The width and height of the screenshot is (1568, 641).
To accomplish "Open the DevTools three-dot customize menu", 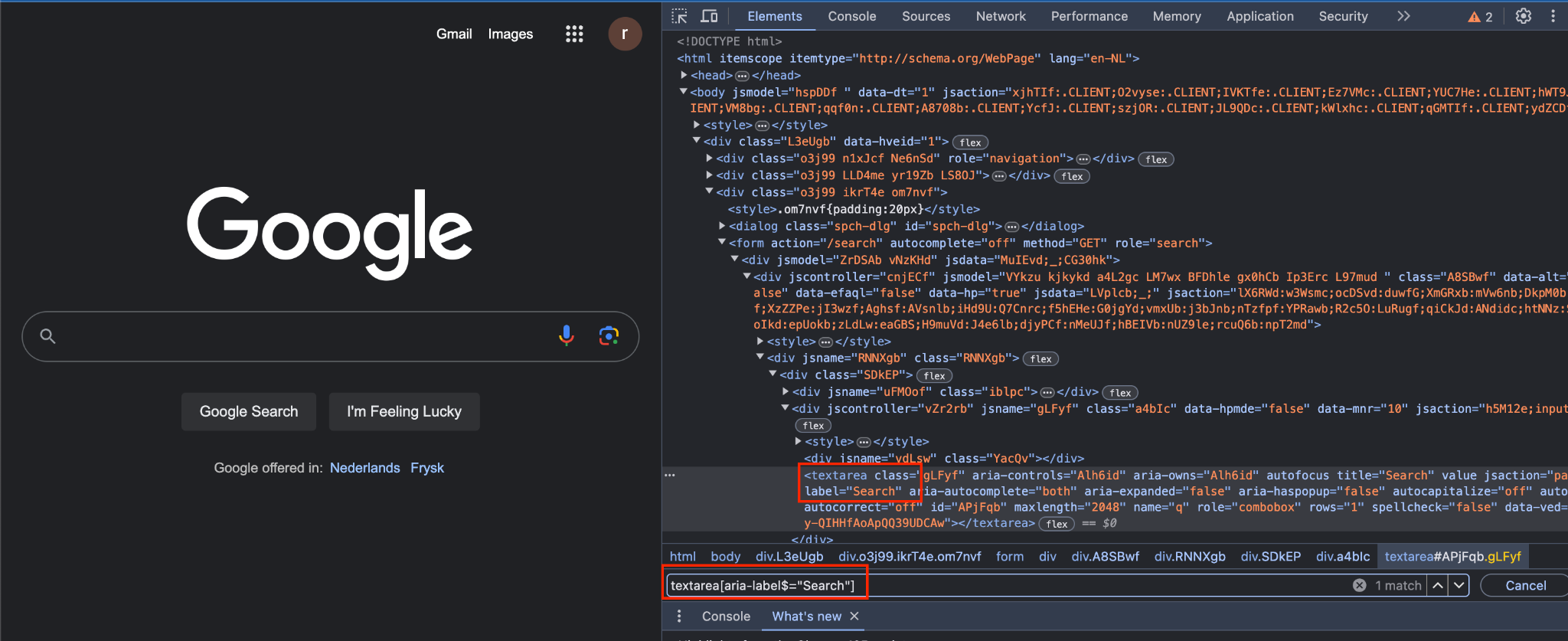I will click(x=1553, y=16).
